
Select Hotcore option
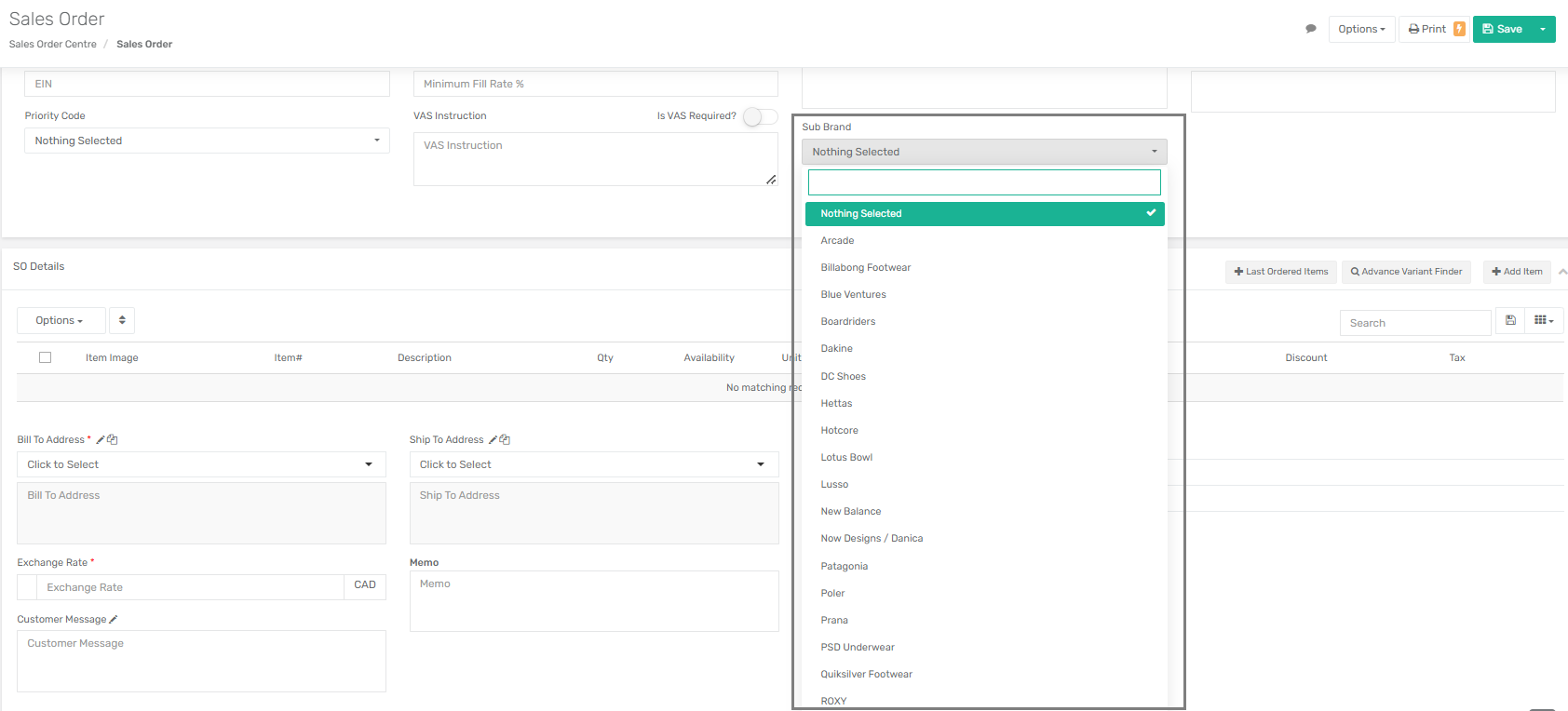(839, 430)
